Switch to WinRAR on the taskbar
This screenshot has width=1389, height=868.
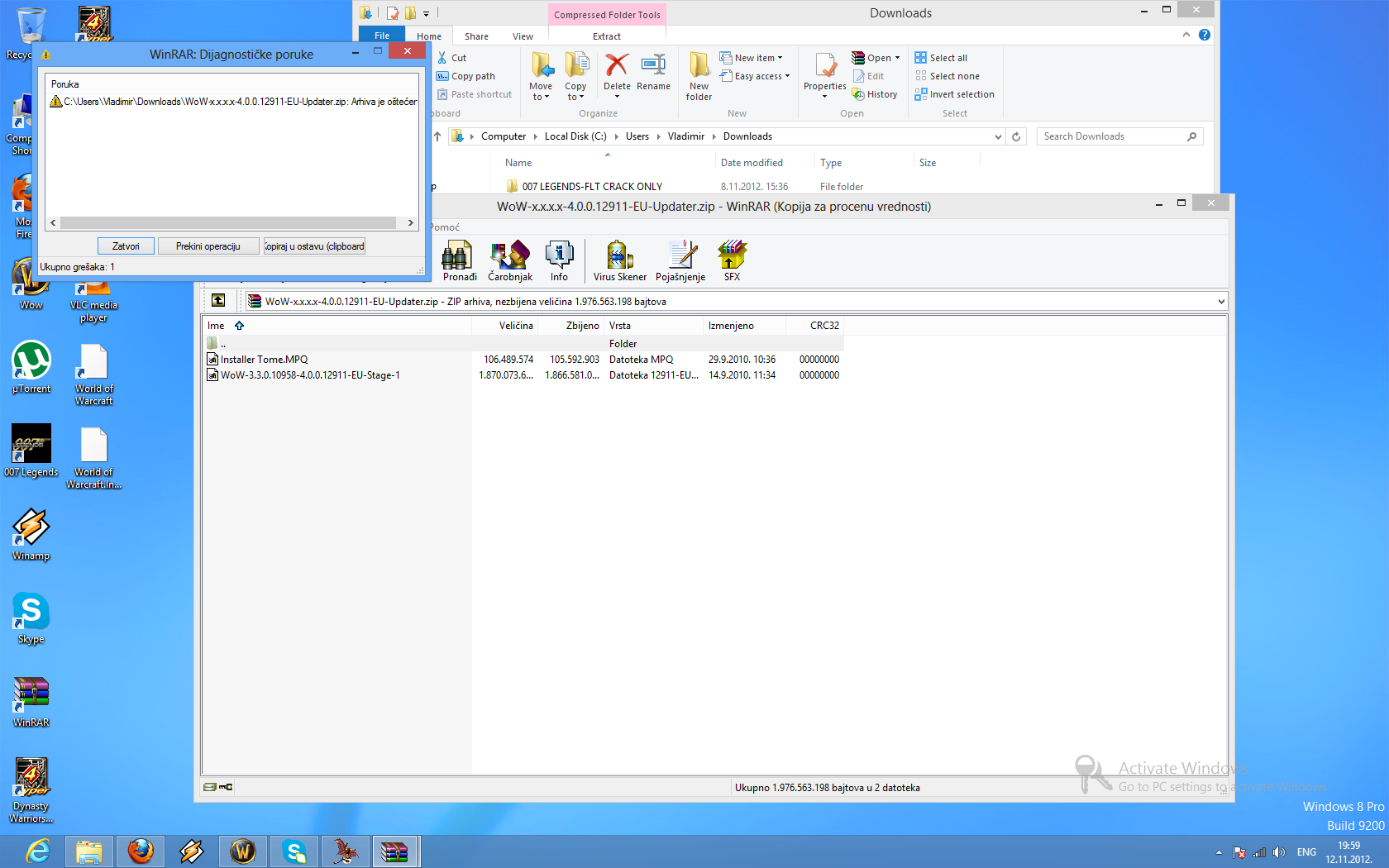(395, 851)
